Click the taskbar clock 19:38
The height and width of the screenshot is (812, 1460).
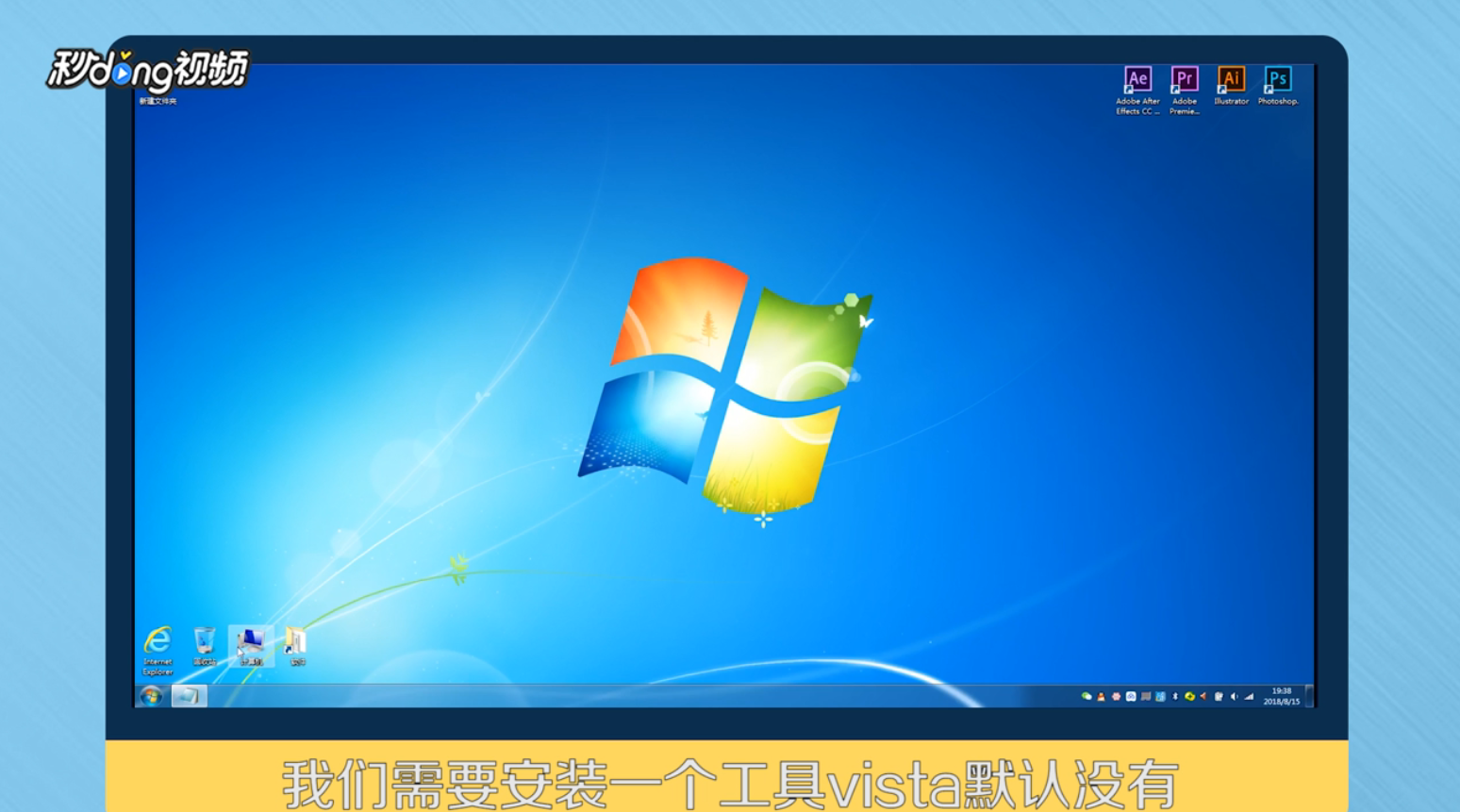pyautogui.click(x=1282, y=696)
